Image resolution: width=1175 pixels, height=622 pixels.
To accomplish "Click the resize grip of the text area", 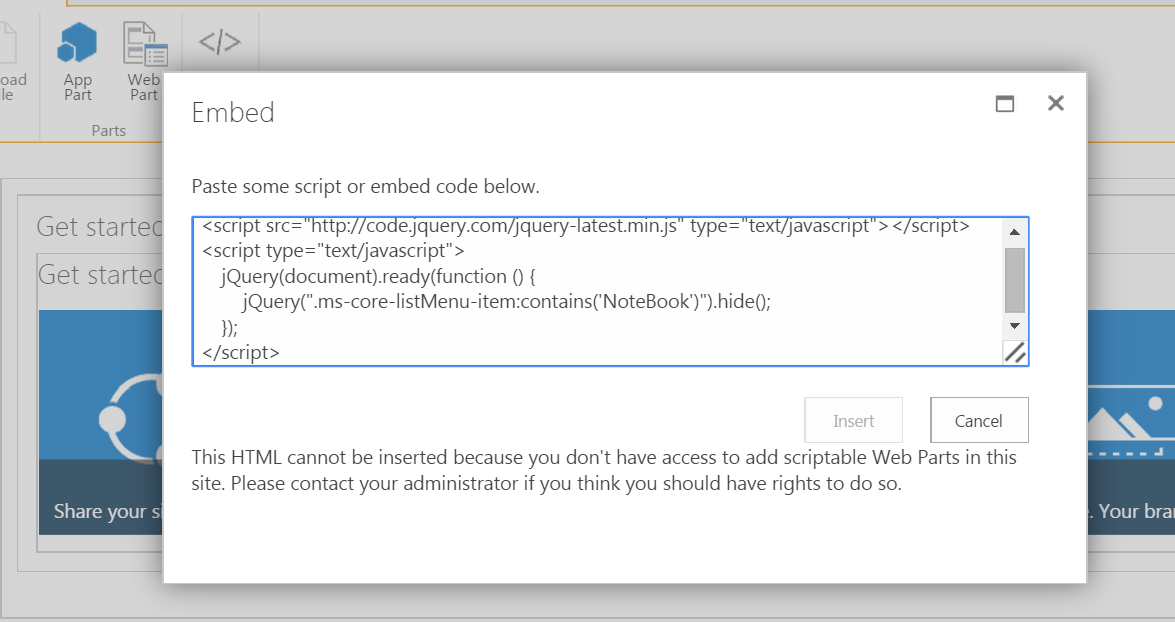I will coord(1017,353).
